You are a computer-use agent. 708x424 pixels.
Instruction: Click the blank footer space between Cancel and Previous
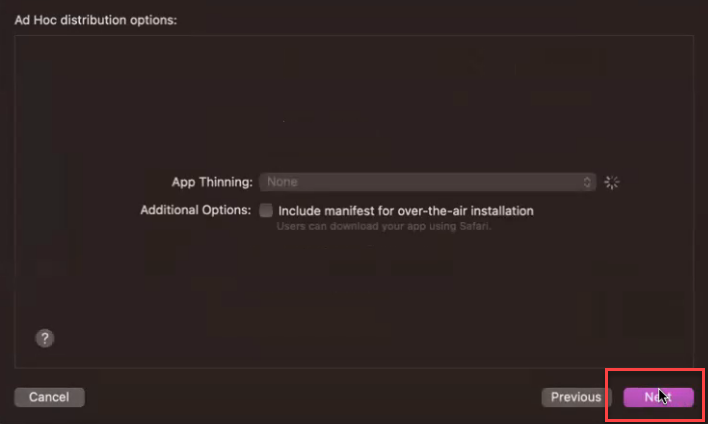point(313,397)
